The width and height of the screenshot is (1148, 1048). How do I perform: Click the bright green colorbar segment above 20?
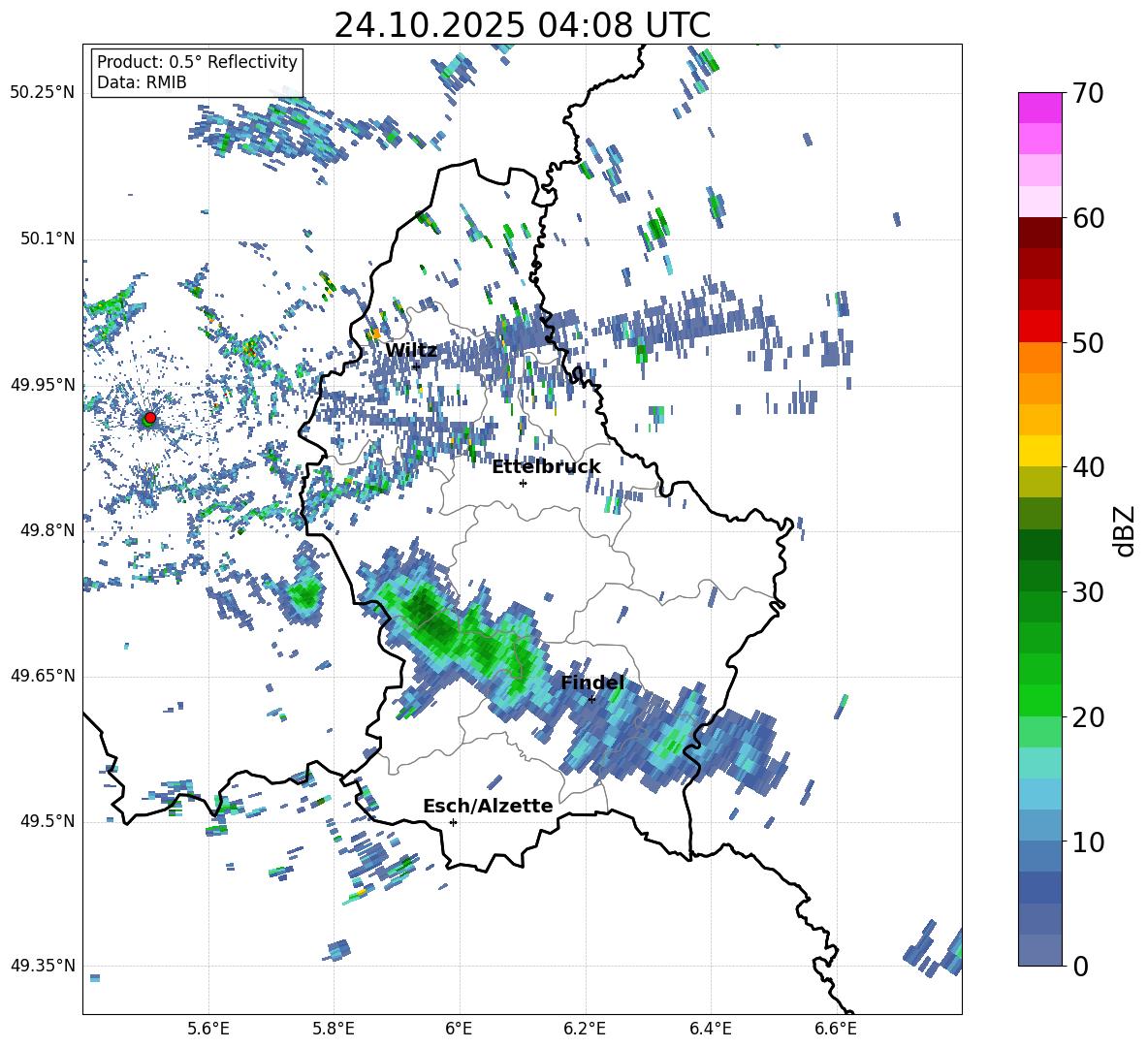tap(1039, 700)
